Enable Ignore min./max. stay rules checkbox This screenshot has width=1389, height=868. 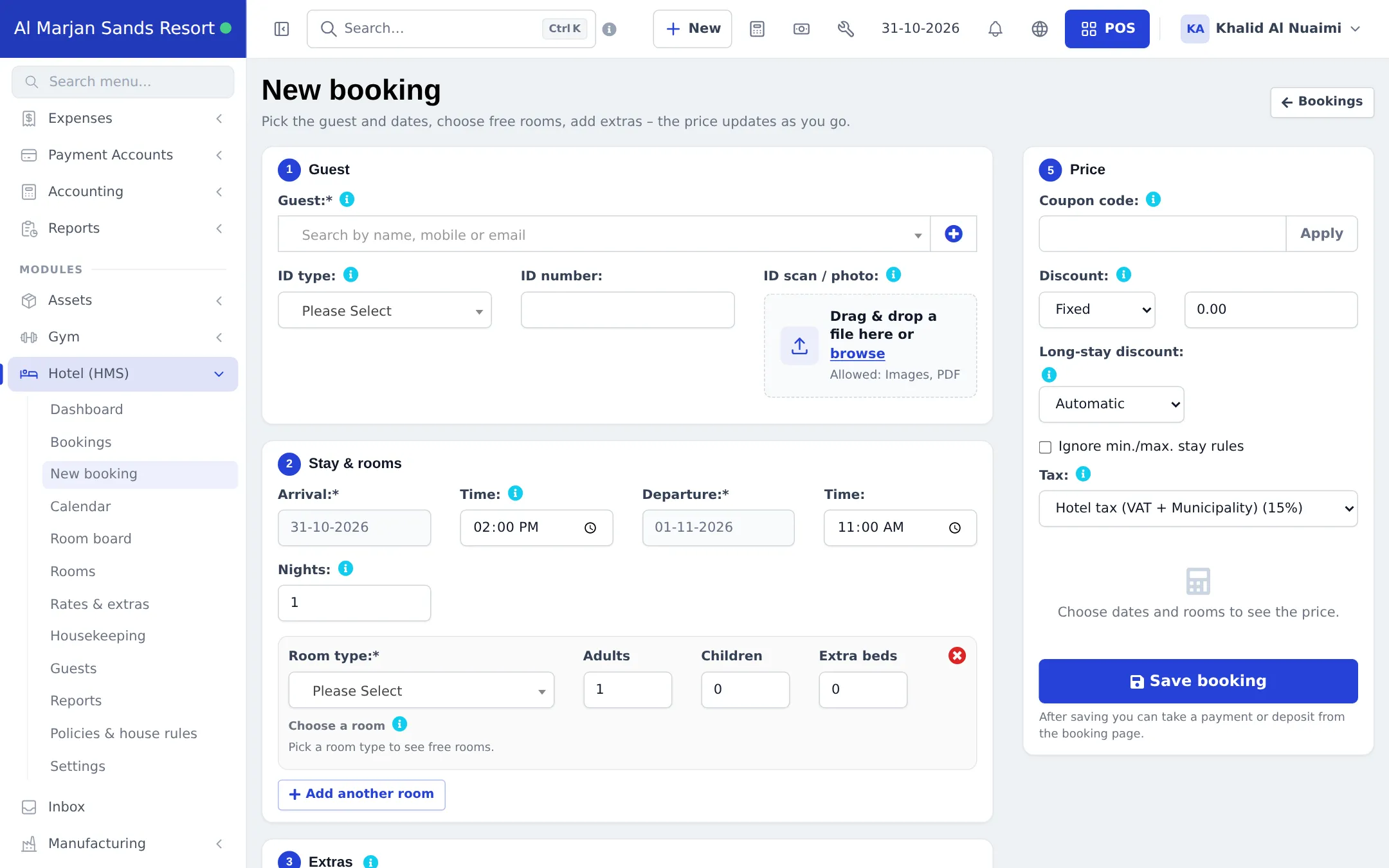[x=1045, y=447]
